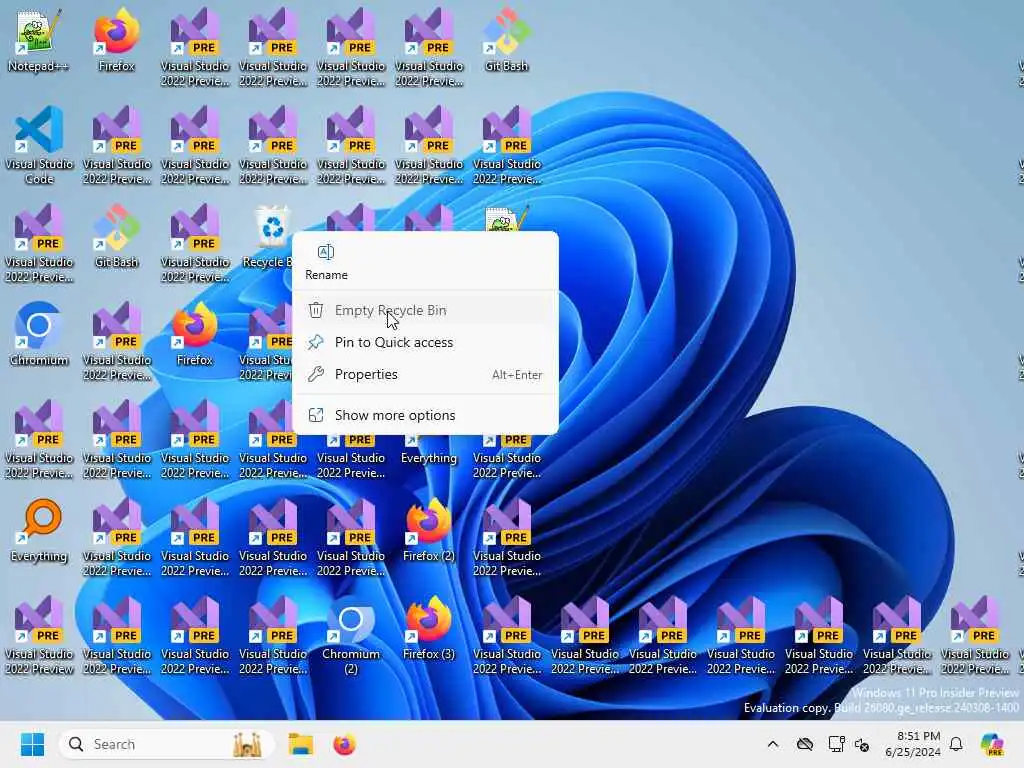The image size is (1024, 768).
Task: Select Pin to Quick access
Action: (x=425, y=342)
